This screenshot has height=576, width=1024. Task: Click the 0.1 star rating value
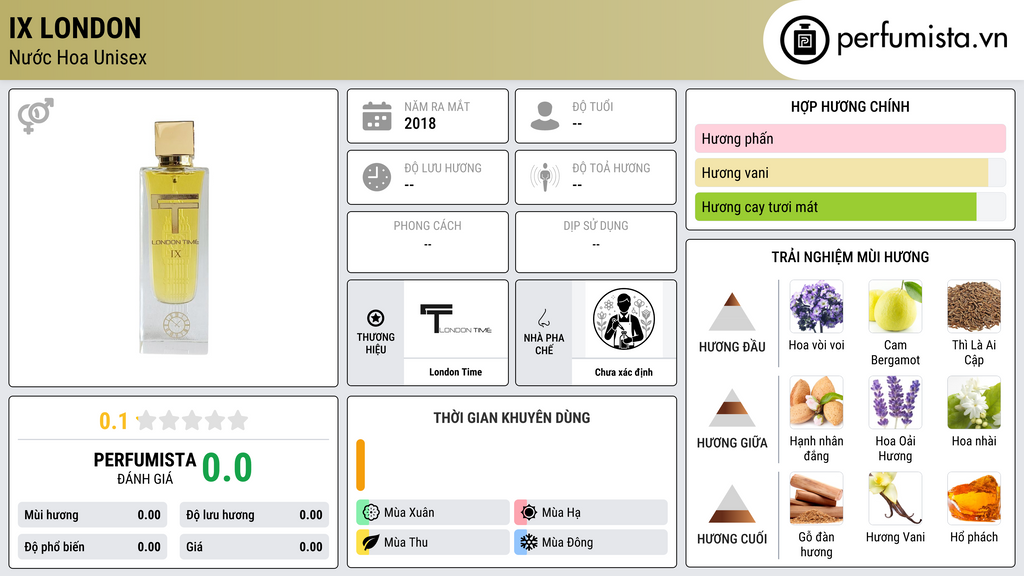(x=113, y=421)
